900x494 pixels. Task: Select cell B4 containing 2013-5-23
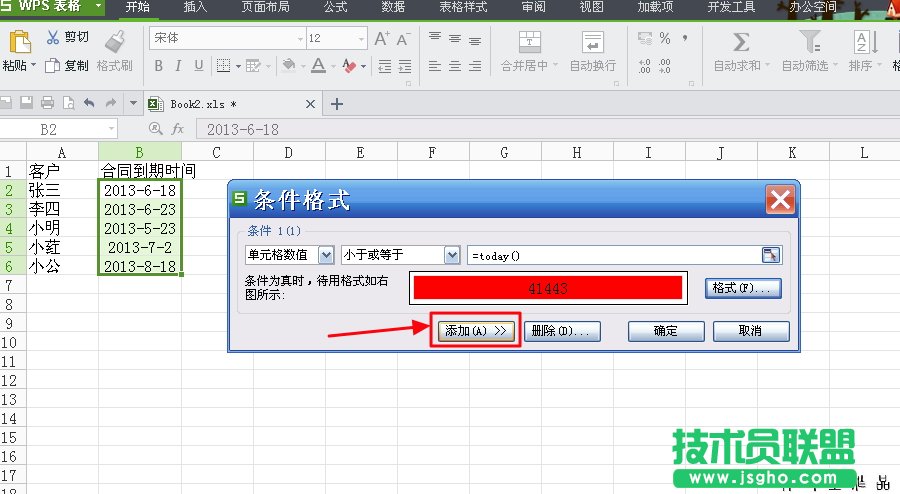(140, 228)
